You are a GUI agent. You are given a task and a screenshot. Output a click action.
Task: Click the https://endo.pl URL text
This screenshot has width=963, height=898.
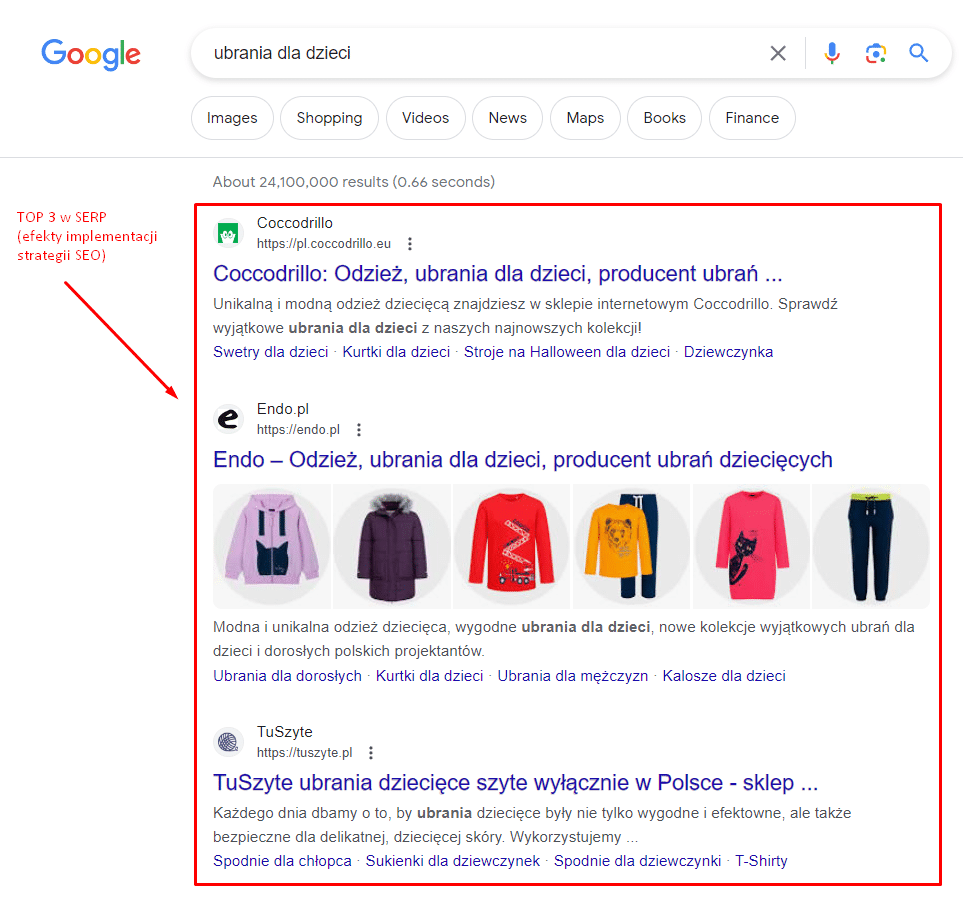[298, 430]
